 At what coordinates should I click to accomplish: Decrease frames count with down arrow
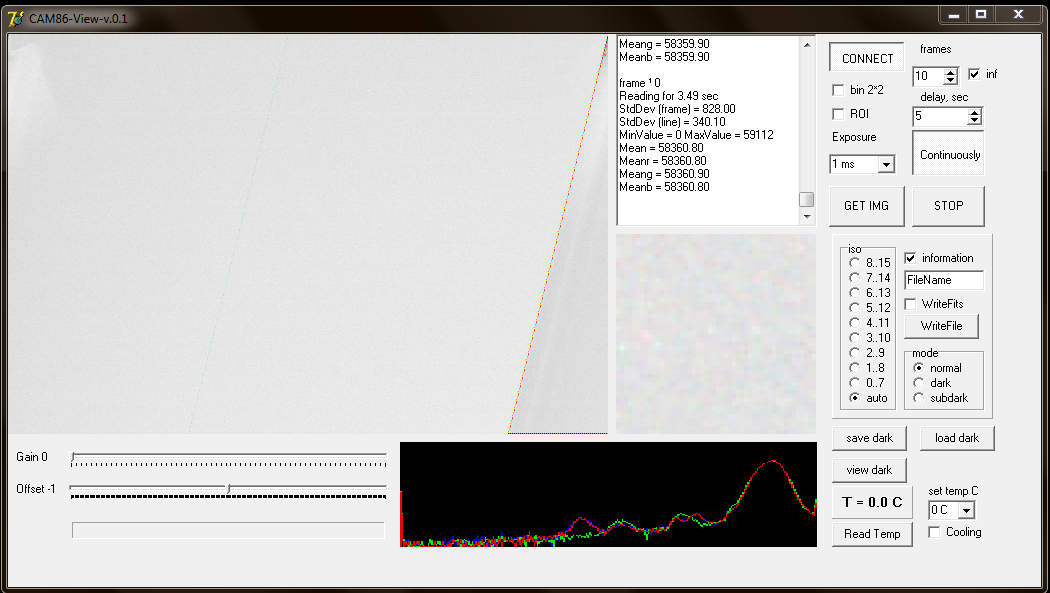[951, 80]
